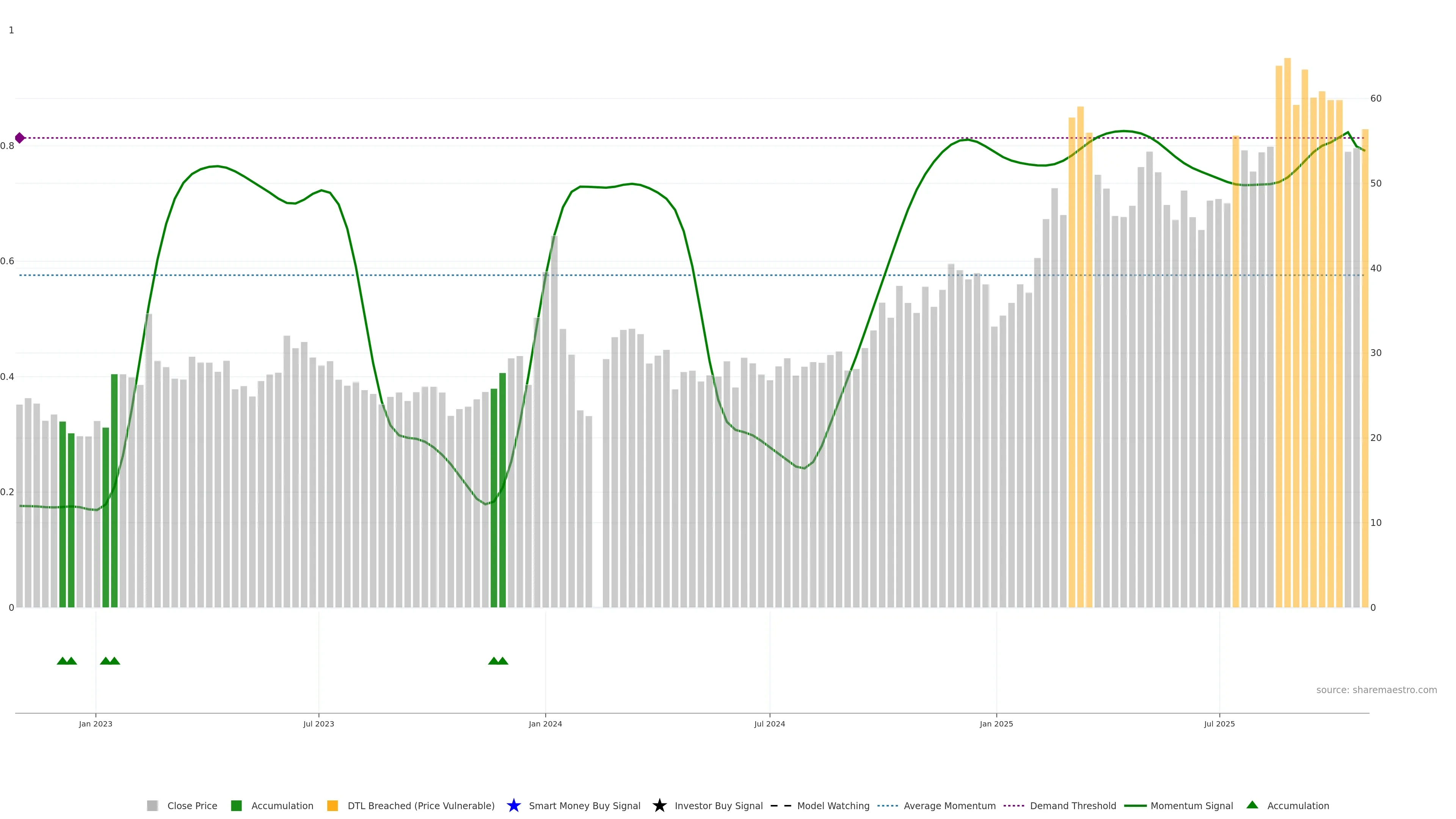Image resolution: width=1456 pixels, height=819 pixels.
Task: Click the Jul 2024 axis label
Action: pos(769,723)
